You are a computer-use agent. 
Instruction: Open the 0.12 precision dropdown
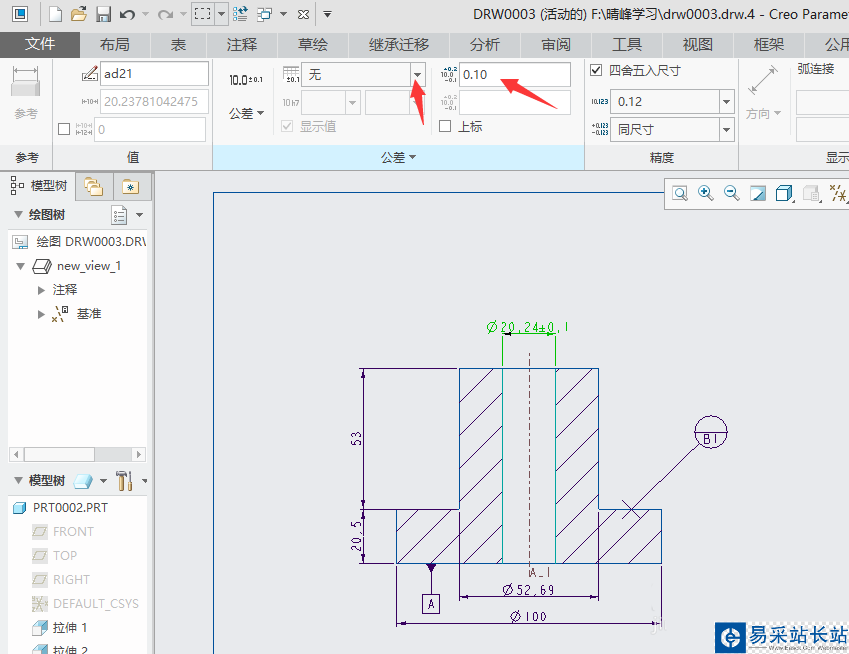[726, 102]
